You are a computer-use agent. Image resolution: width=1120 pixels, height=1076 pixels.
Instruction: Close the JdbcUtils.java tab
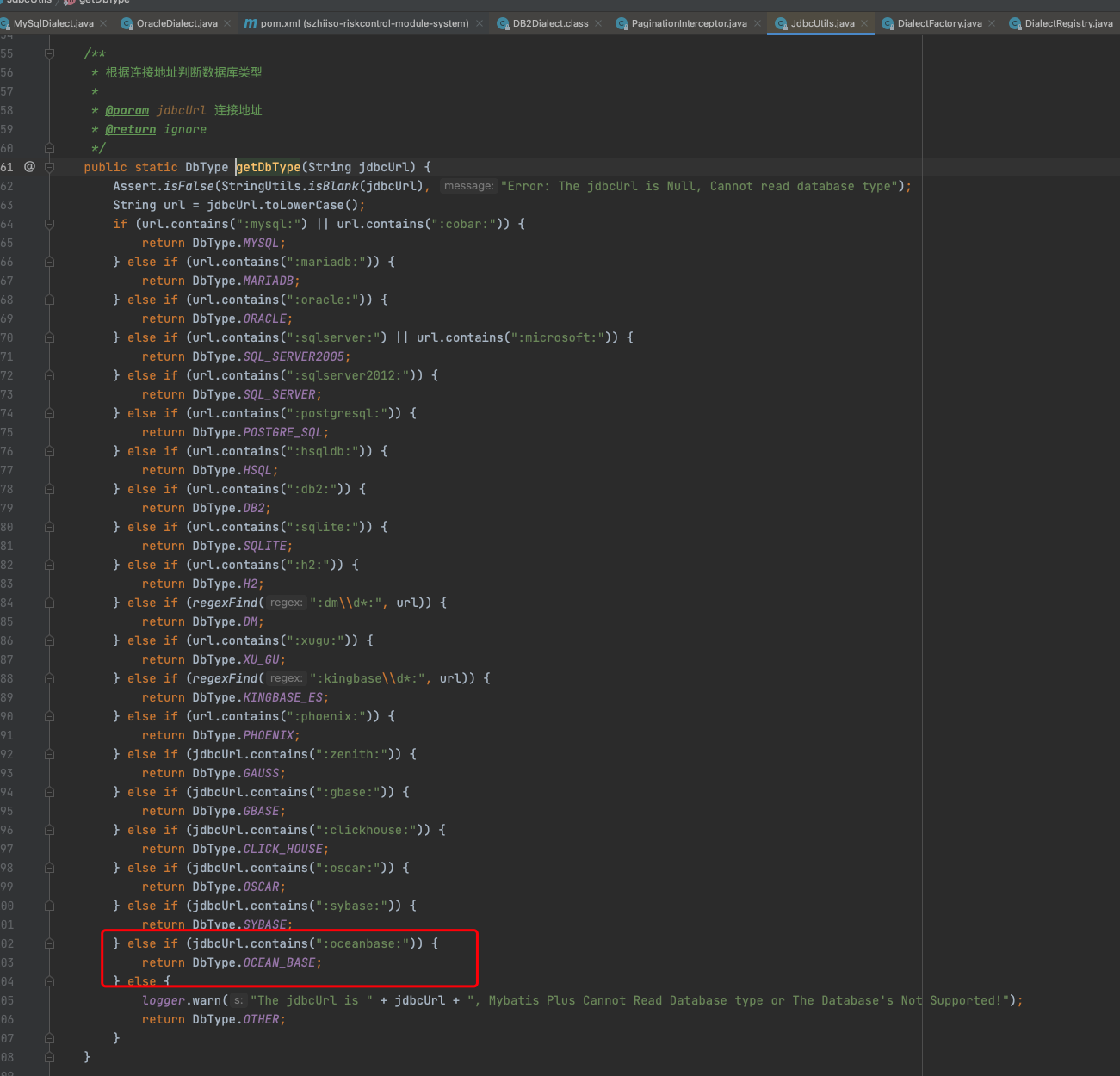tap(864, 23)
